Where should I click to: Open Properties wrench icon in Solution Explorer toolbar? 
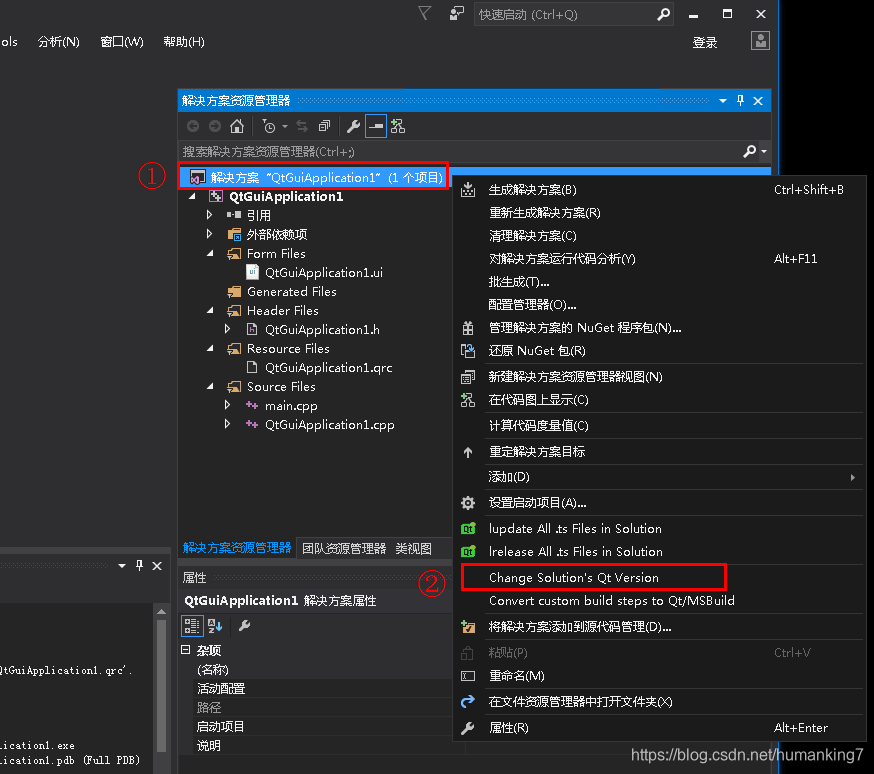[353, 126]
